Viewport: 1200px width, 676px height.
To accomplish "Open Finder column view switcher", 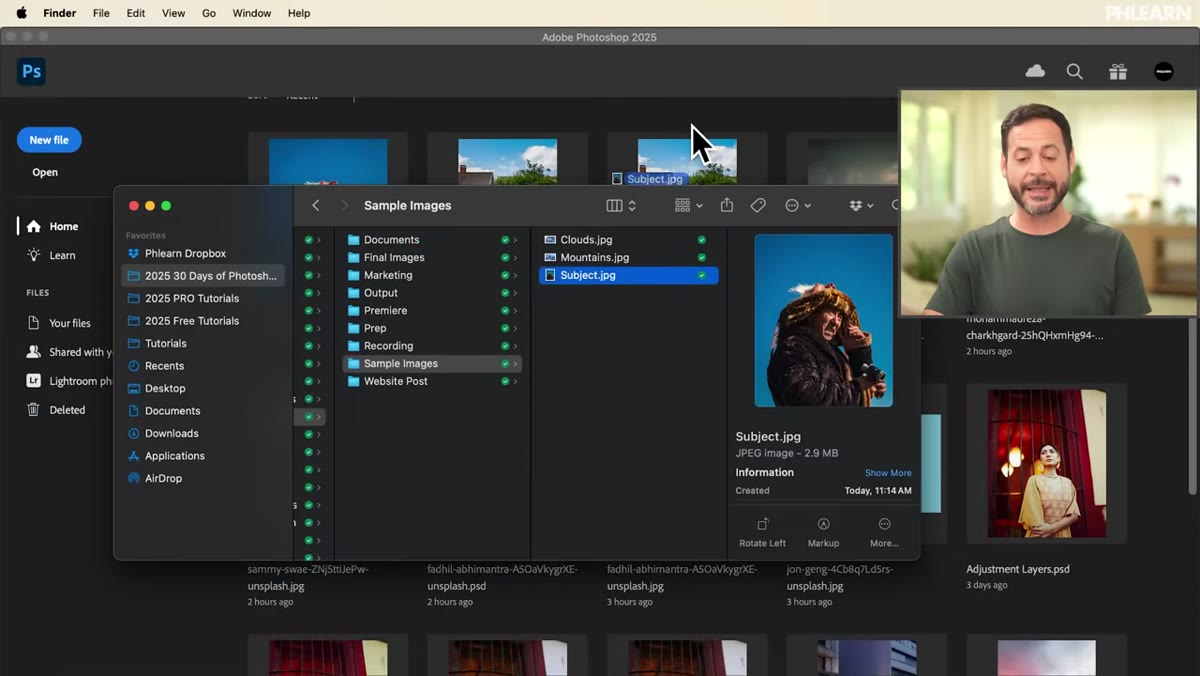I will (x=621, y=205).
